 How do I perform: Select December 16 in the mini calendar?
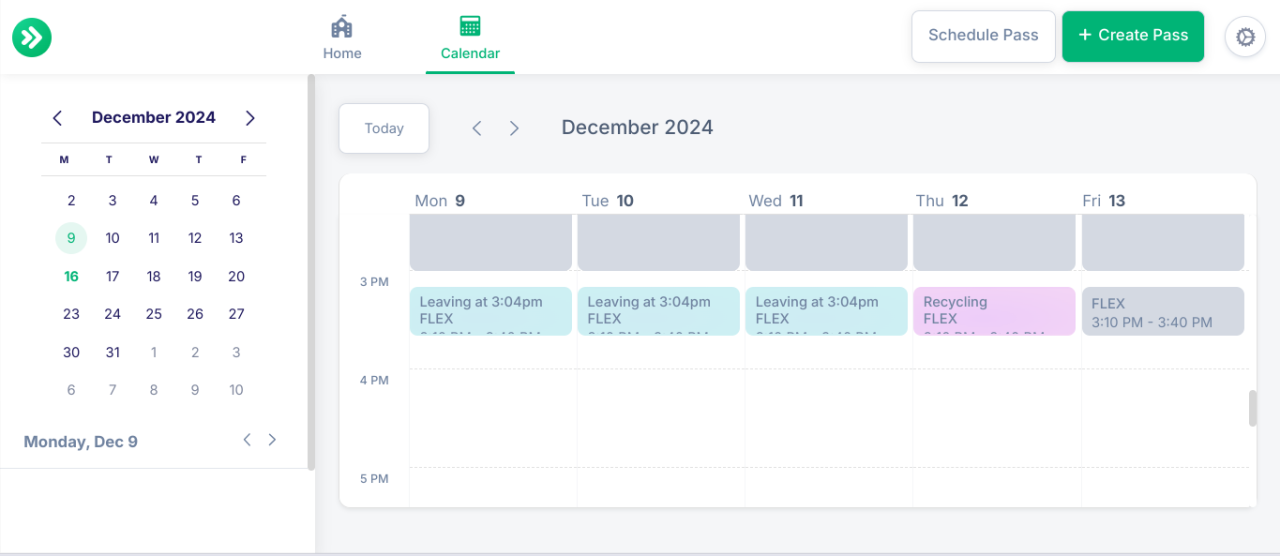click(71, 277)
